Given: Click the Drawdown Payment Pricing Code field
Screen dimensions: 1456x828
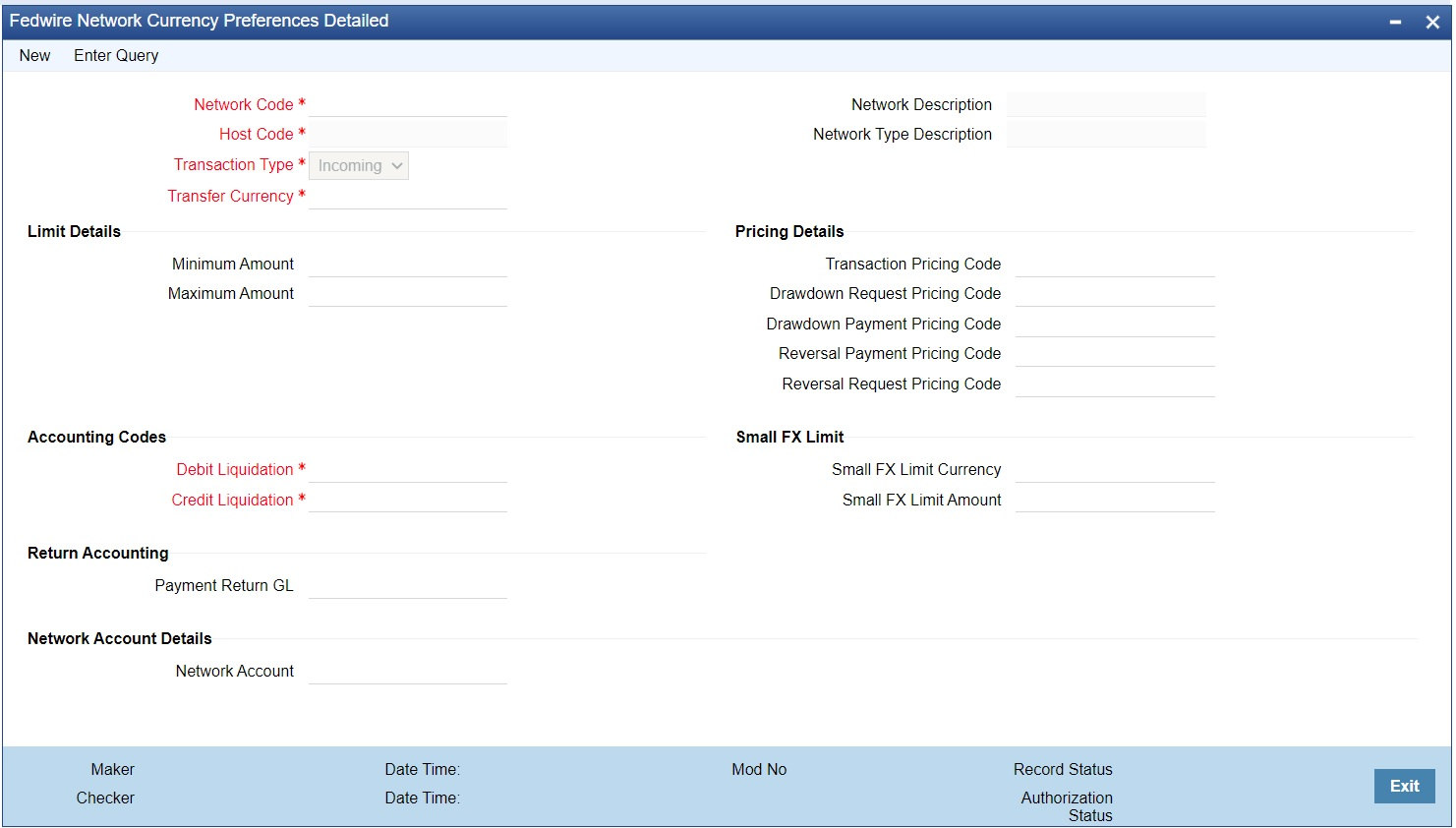Looking at the screenshot, I should tap(1115, 325).
